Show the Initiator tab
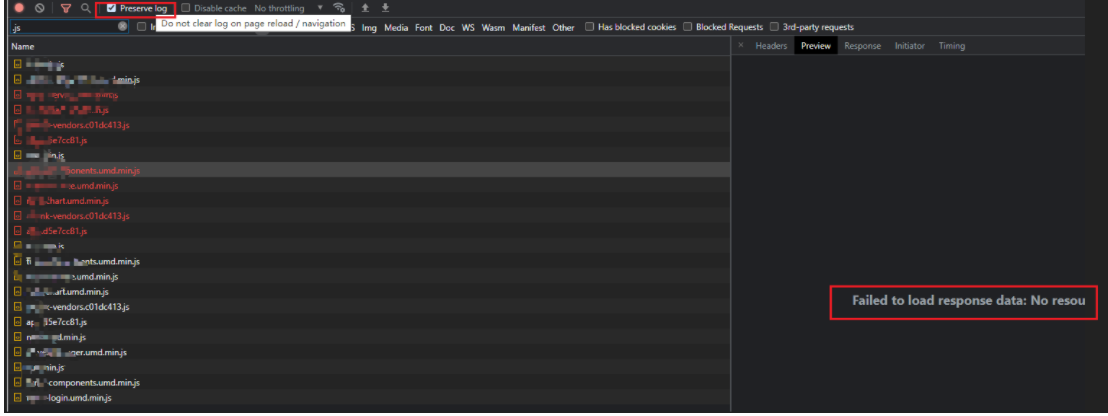The width and height of the screenshot is (1108, 416). [x=909, y=46]
